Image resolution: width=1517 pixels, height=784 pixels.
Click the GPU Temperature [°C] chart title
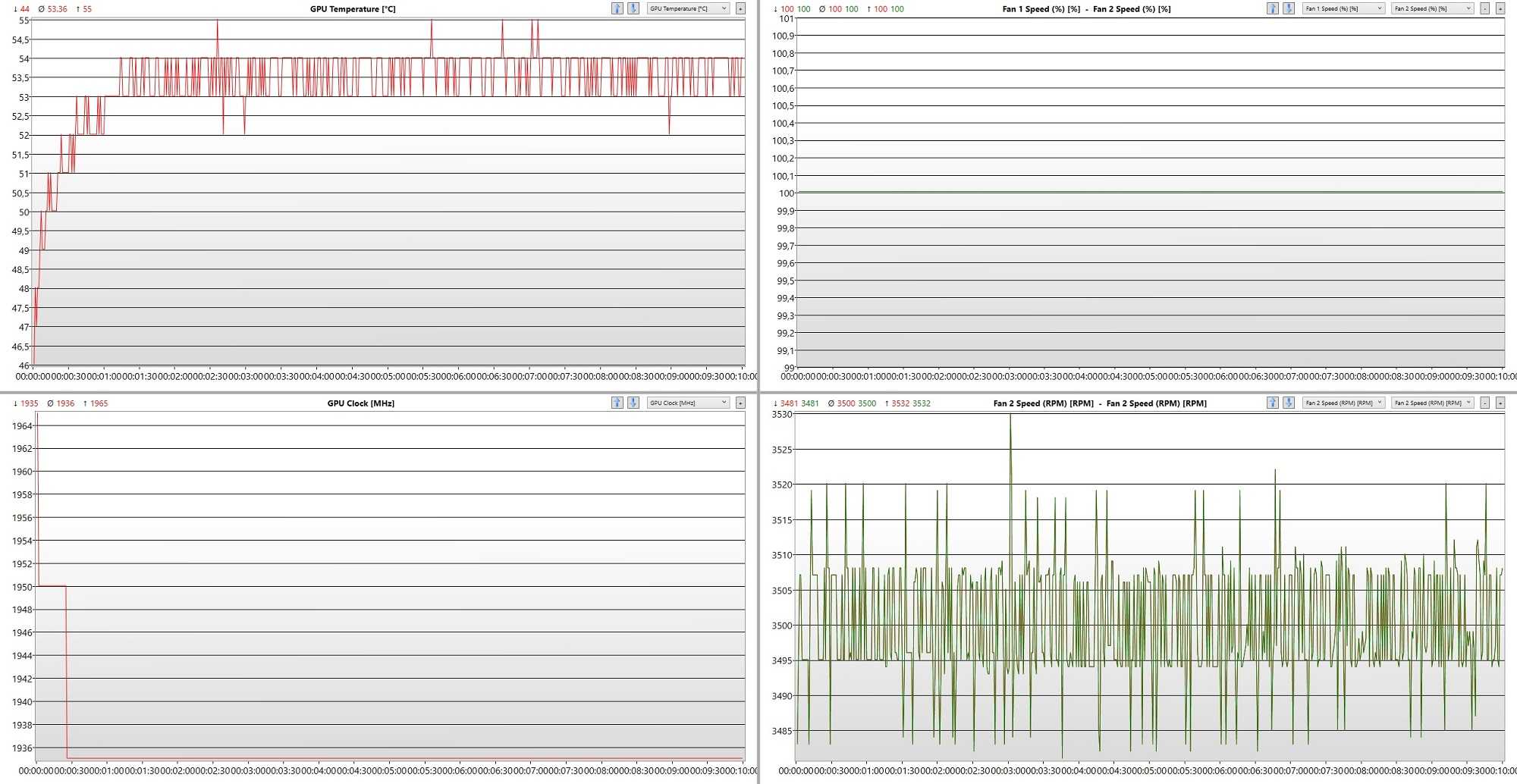coord(353,9)
